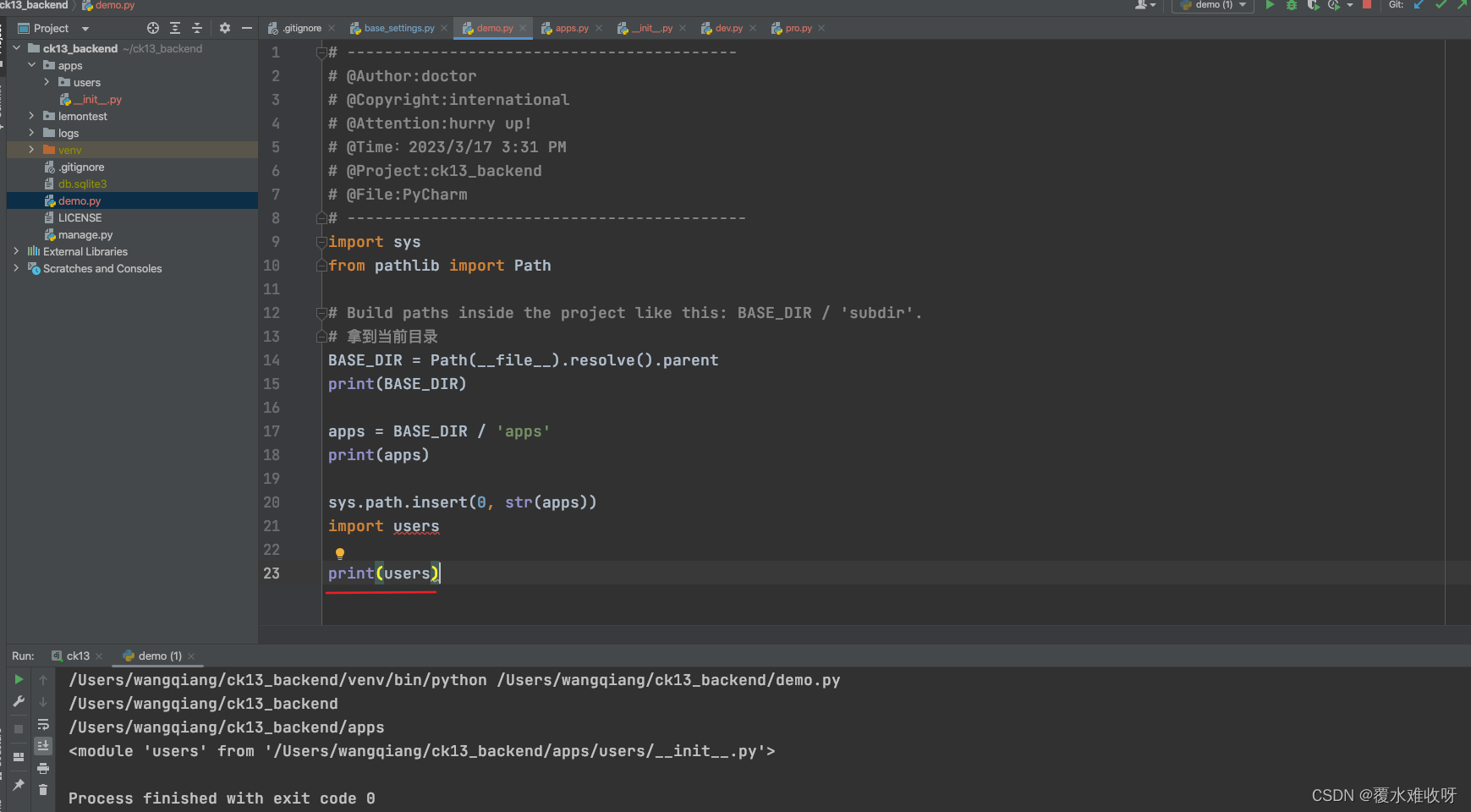Toggle soft-wrap in the Run console
The image size is (1471, 812).
coord(43,724)
